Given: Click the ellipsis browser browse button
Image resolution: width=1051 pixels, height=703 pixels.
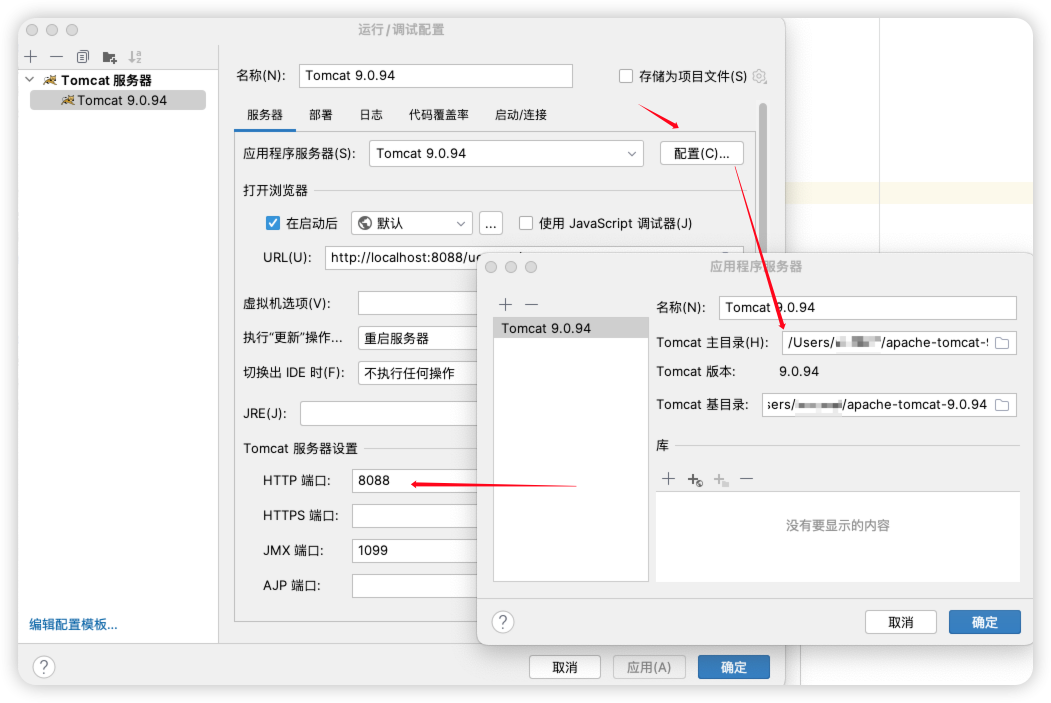Looking at the screenshot, I should point(491,223).
